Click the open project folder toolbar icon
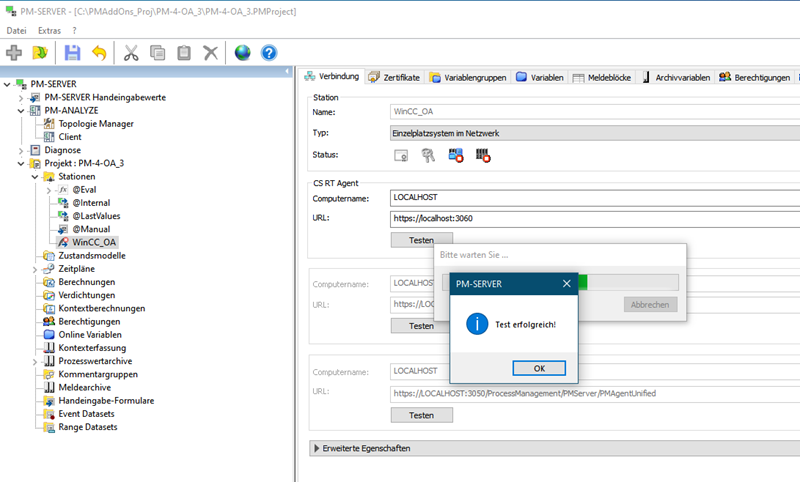The image size is (800, 482). point(40,53)
